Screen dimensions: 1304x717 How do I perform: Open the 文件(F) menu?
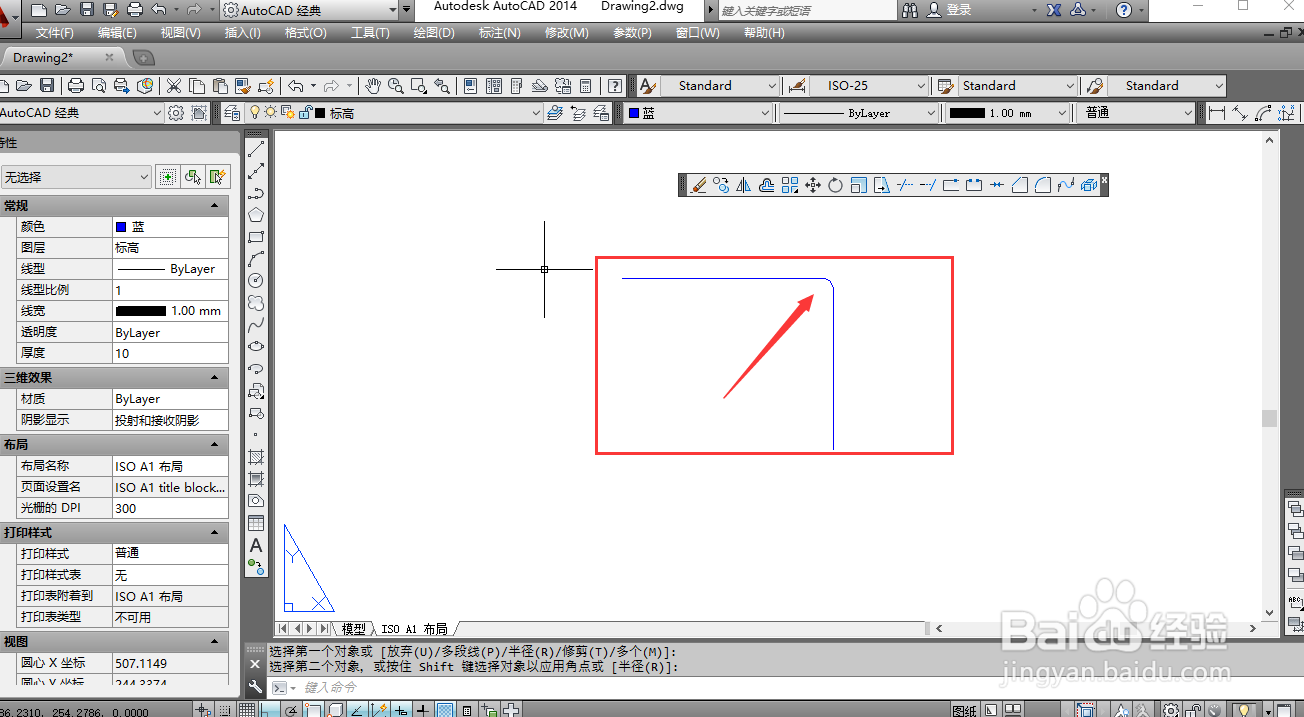56,33
